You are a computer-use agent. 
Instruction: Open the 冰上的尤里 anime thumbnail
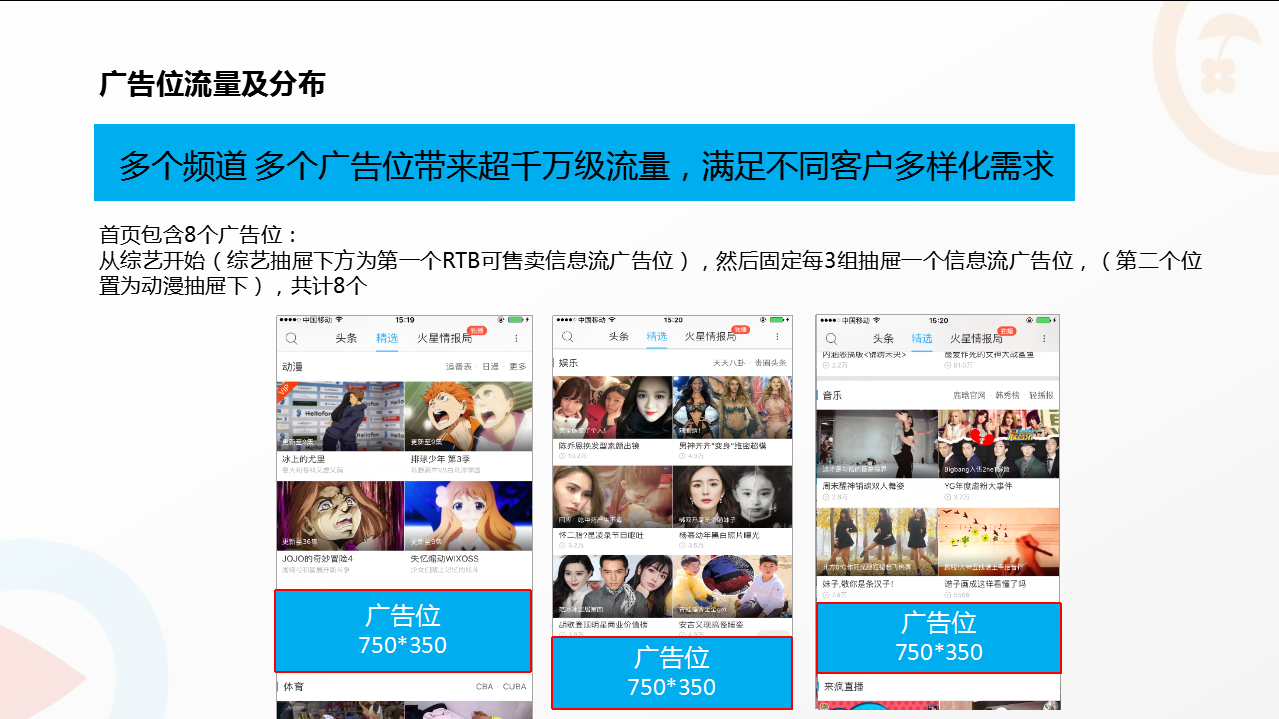click(340, 415)
